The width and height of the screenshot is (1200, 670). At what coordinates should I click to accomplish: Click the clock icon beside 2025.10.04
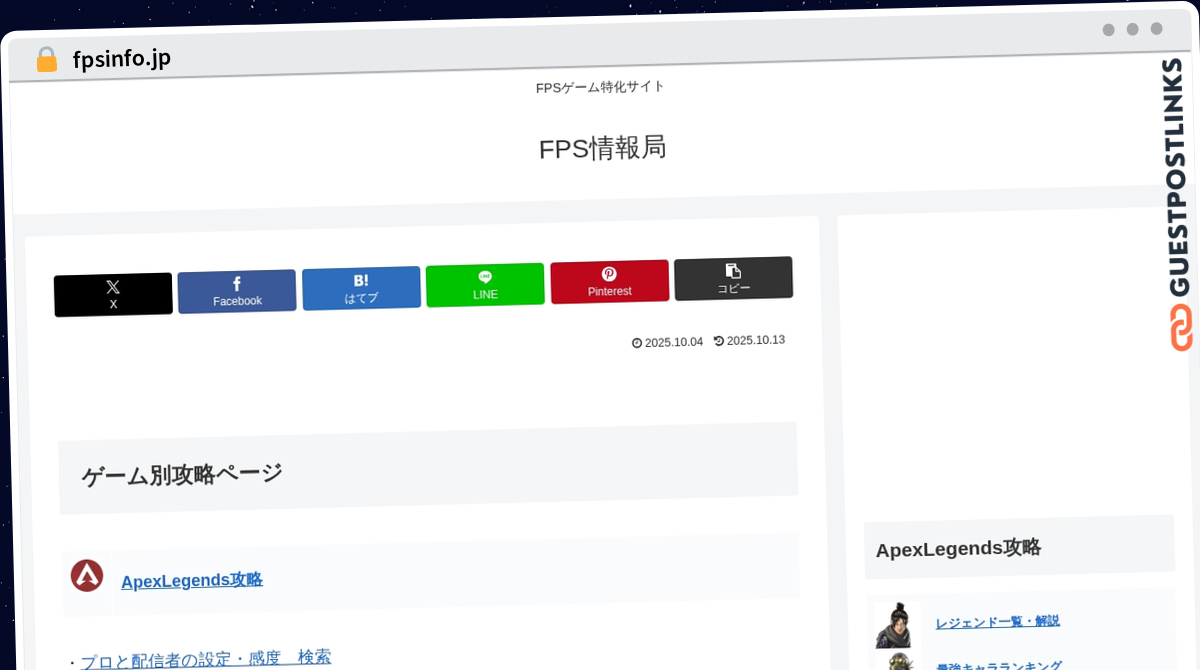(x=637, y=343)
